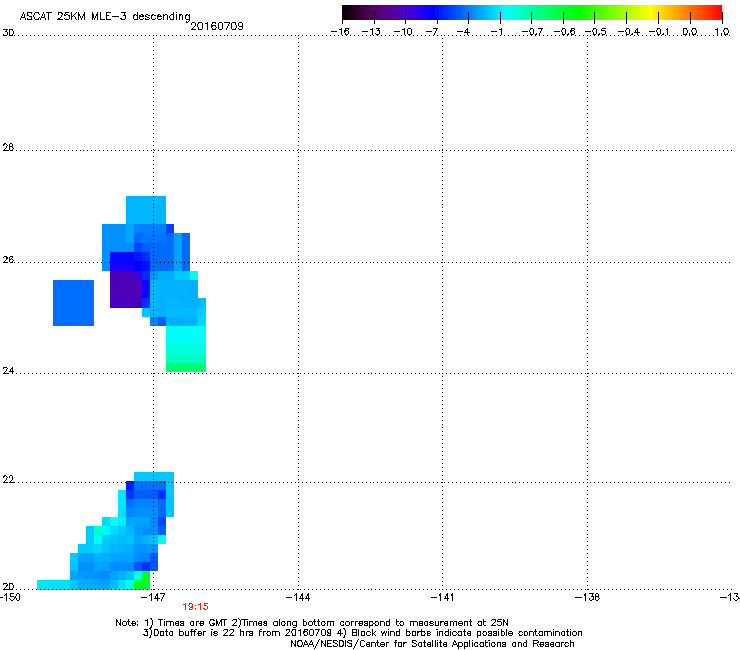Click the latitude label 26
Image resolution: width=740 pixels, height=650 pixels.
coord(8,260)
